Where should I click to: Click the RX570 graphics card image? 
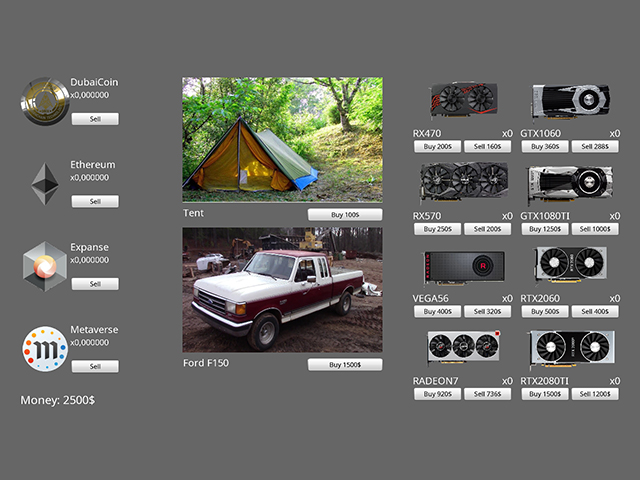click(464, 182)
